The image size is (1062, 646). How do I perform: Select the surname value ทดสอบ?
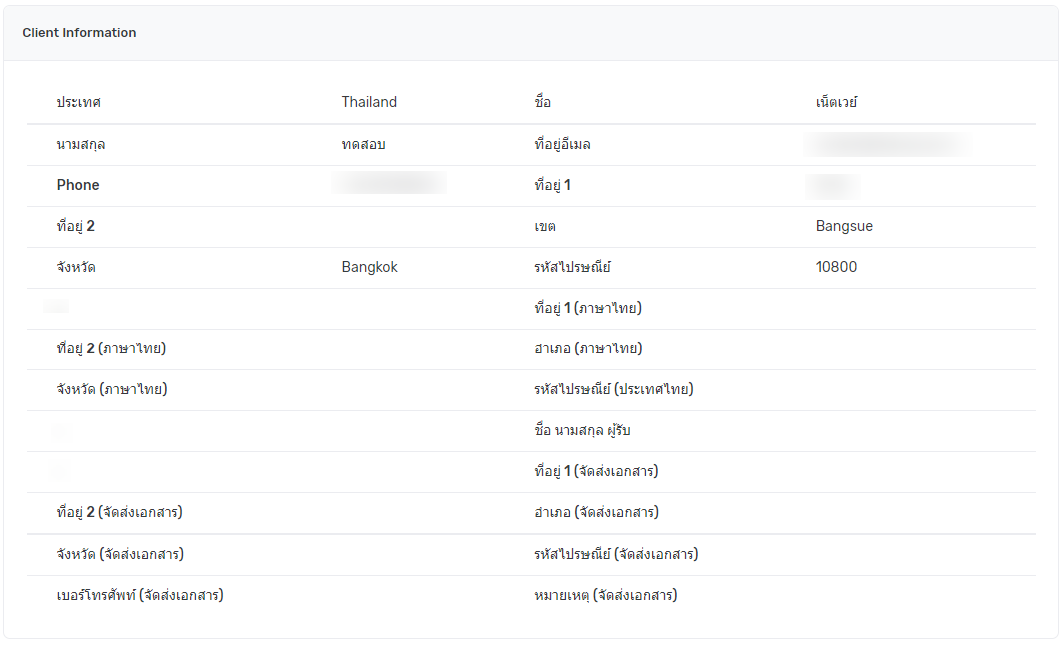point(363,144)
